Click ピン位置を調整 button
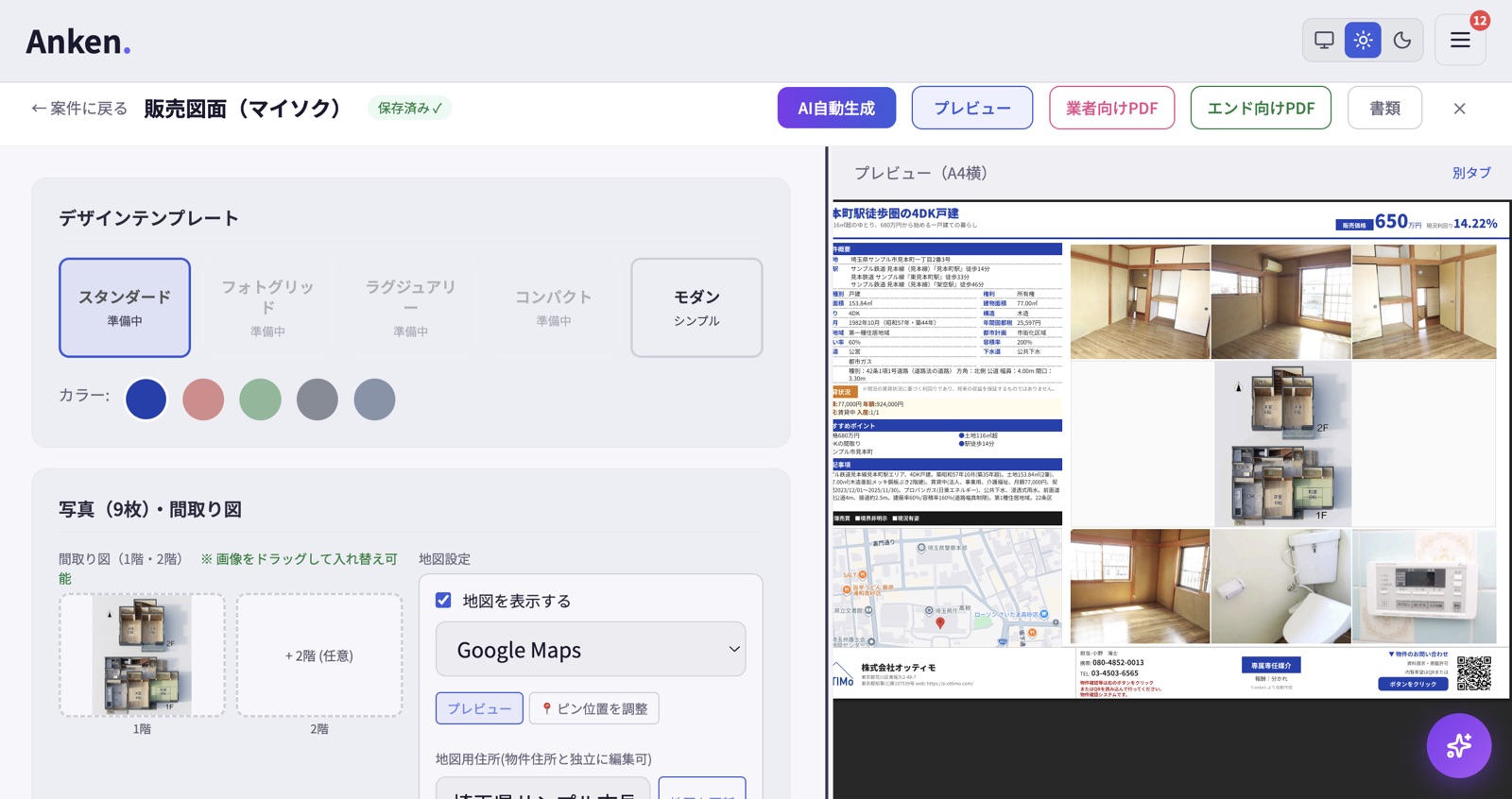This screenshot has height=799, width=1512. coord(594,708)
